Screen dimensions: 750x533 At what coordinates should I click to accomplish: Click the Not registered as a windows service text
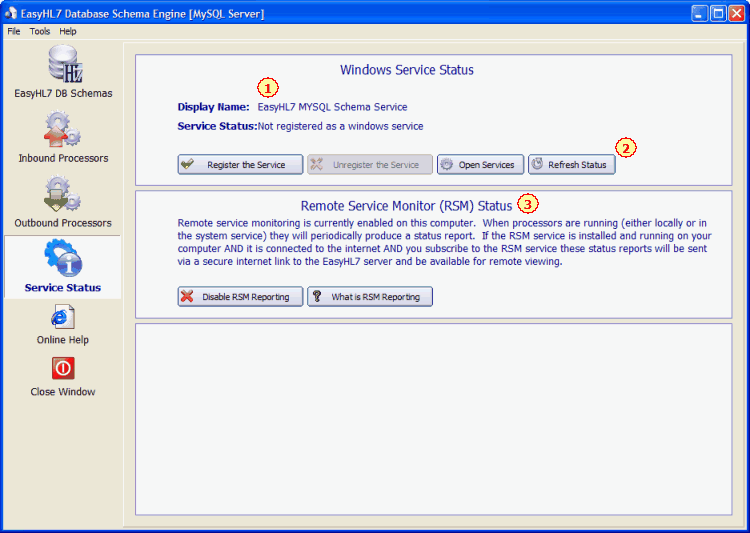coord(341,126)
